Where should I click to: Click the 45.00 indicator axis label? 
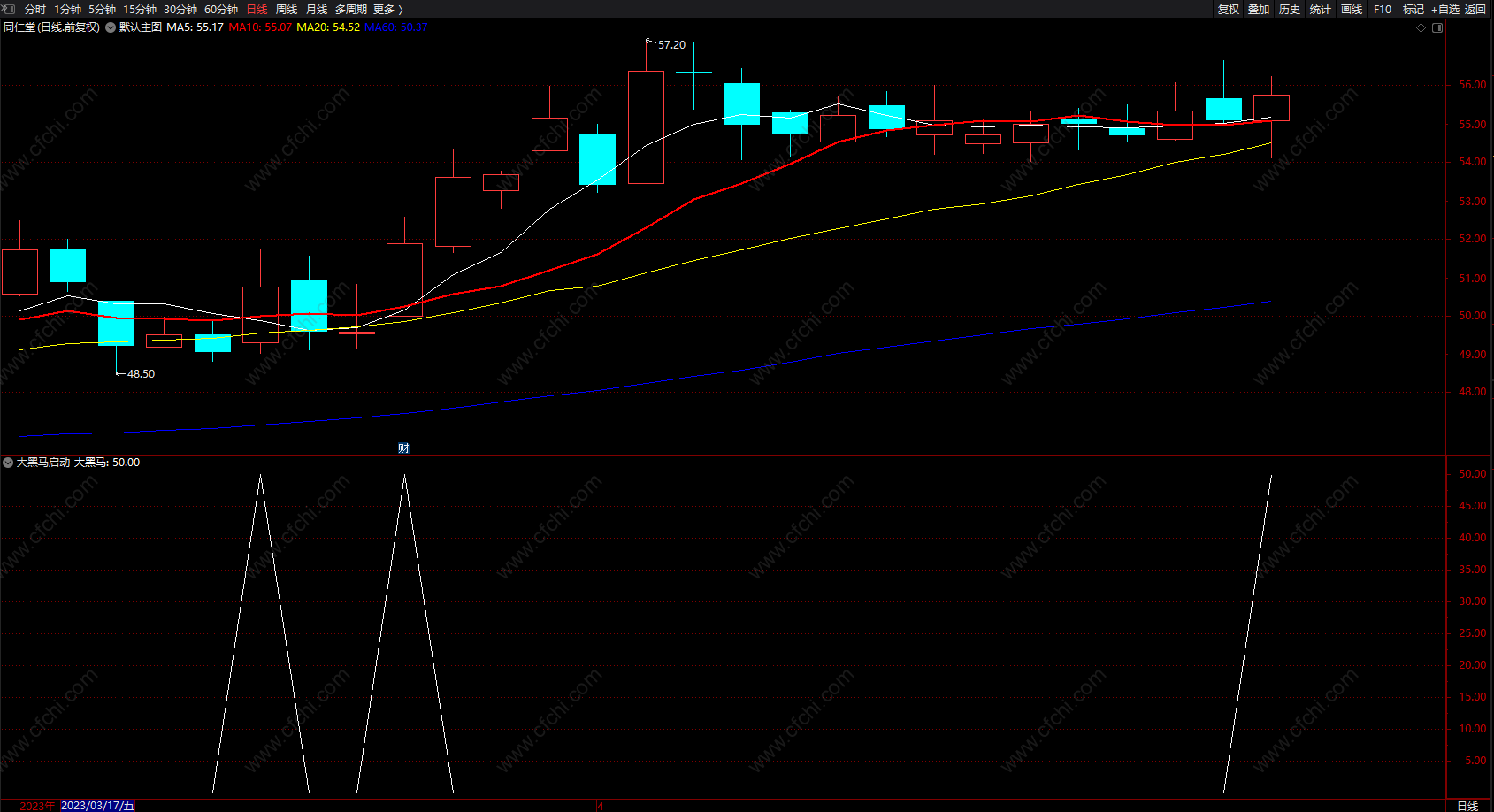pos(1473,506)
